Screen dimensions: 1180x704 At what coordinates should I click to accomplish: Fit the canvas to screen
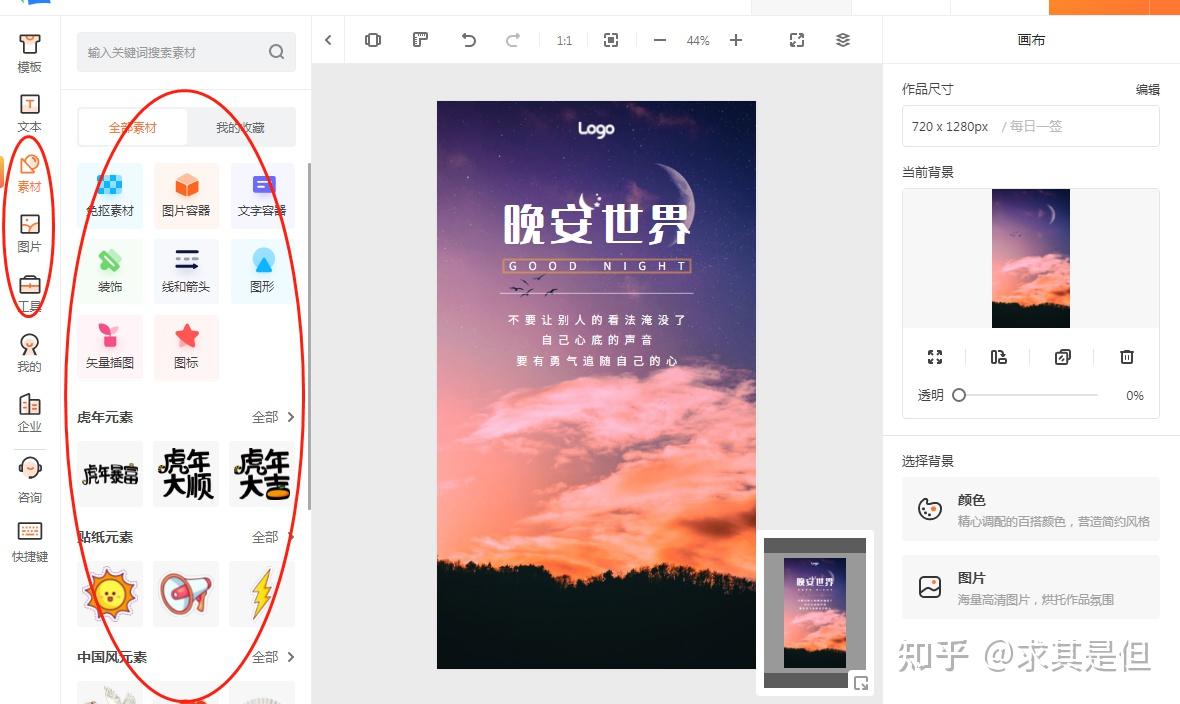pos(611,40)
